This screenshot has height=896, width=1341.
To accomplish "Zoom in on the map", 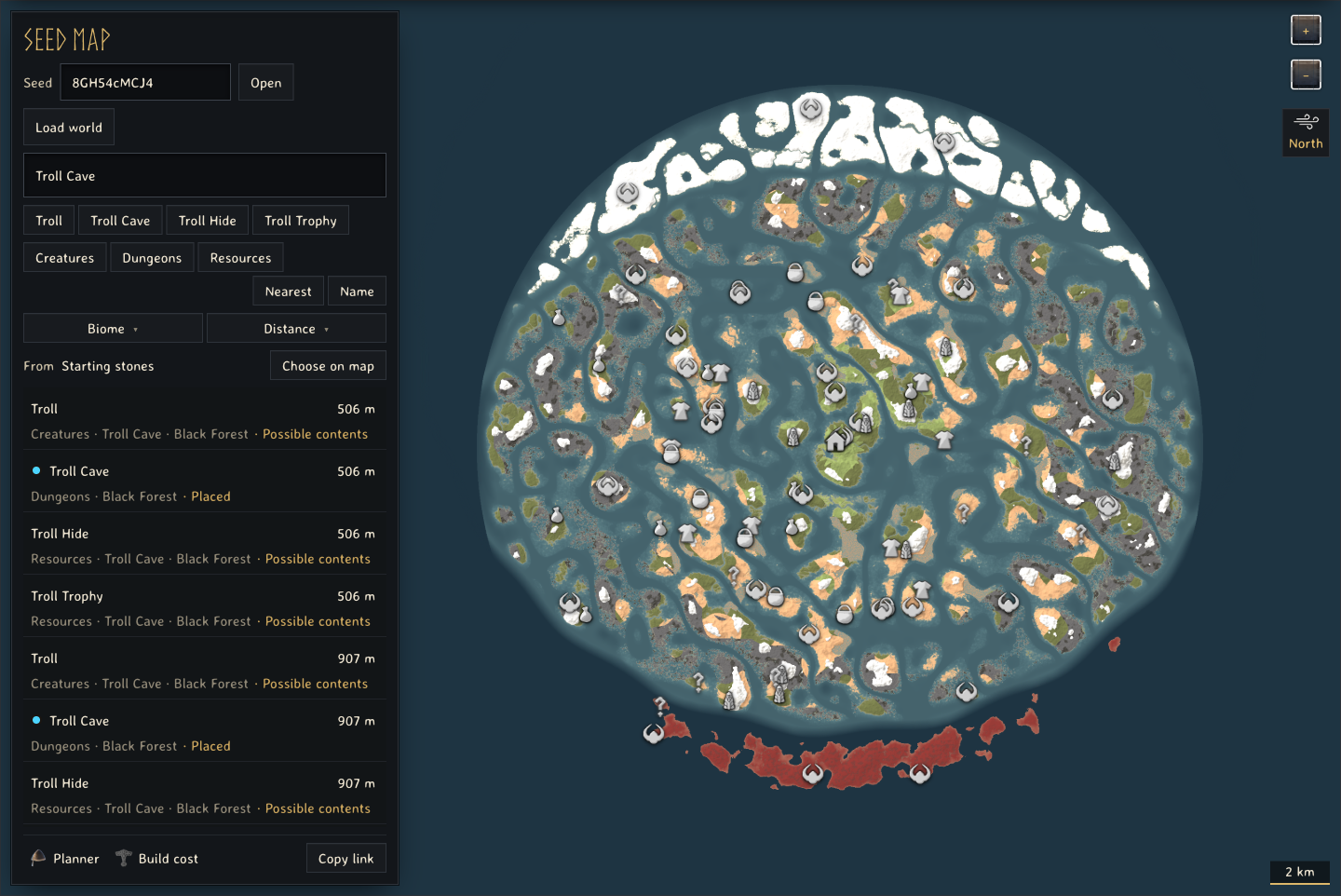I will [1306, 30].
